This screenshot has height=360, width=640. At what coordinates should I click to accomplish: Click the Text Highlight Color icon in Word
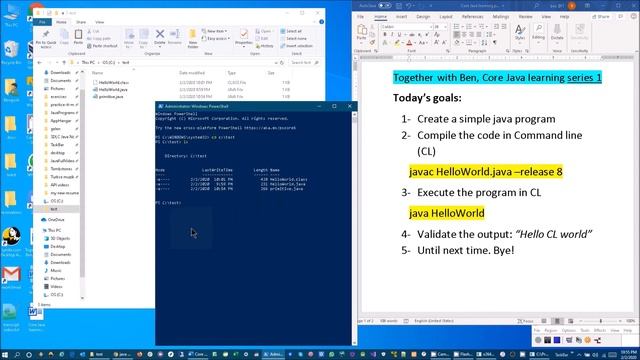396,42
